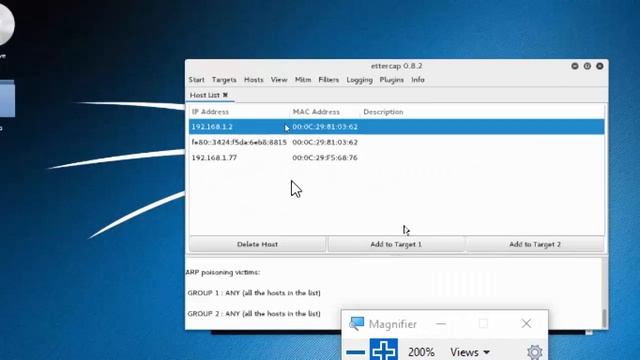Viewport: 640px width, 360px height.
Task: Click MAC address 00:0C:29:F5:68:76
Action: [x=325, y=158]
